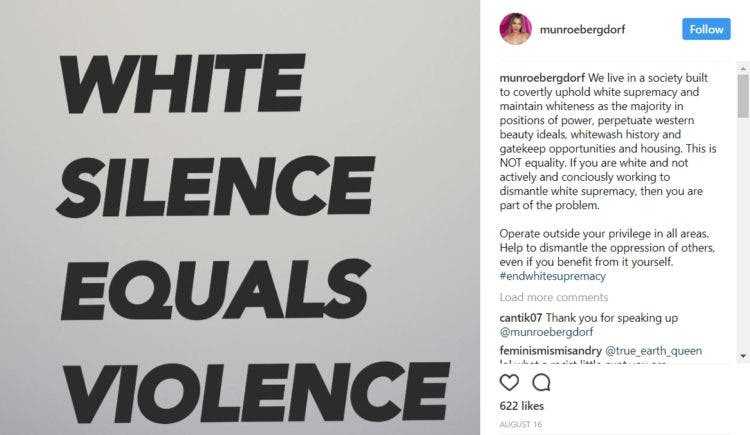
Task: Click munroebergdorf name in the caption
Action: click(x=542, y=78)
